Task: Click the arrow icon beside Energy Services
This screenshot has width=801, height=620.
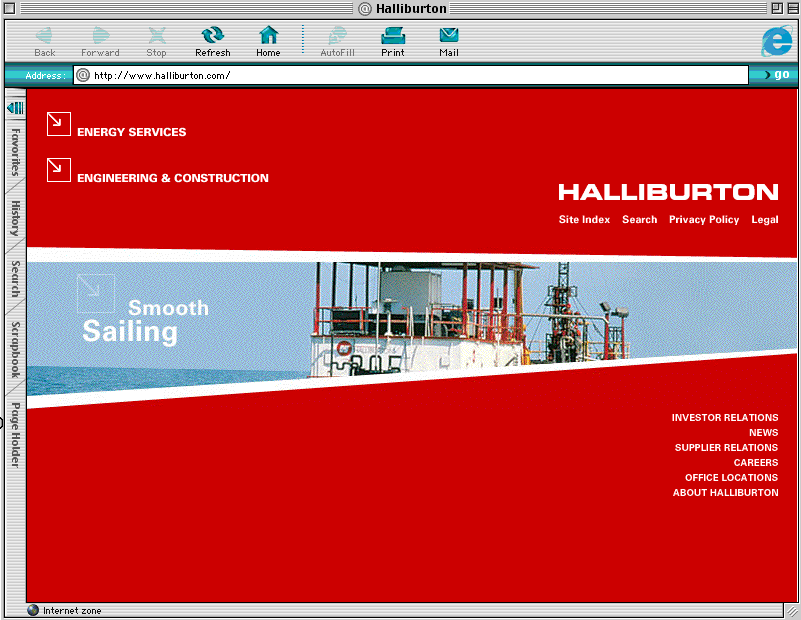Action: (59, 124)
